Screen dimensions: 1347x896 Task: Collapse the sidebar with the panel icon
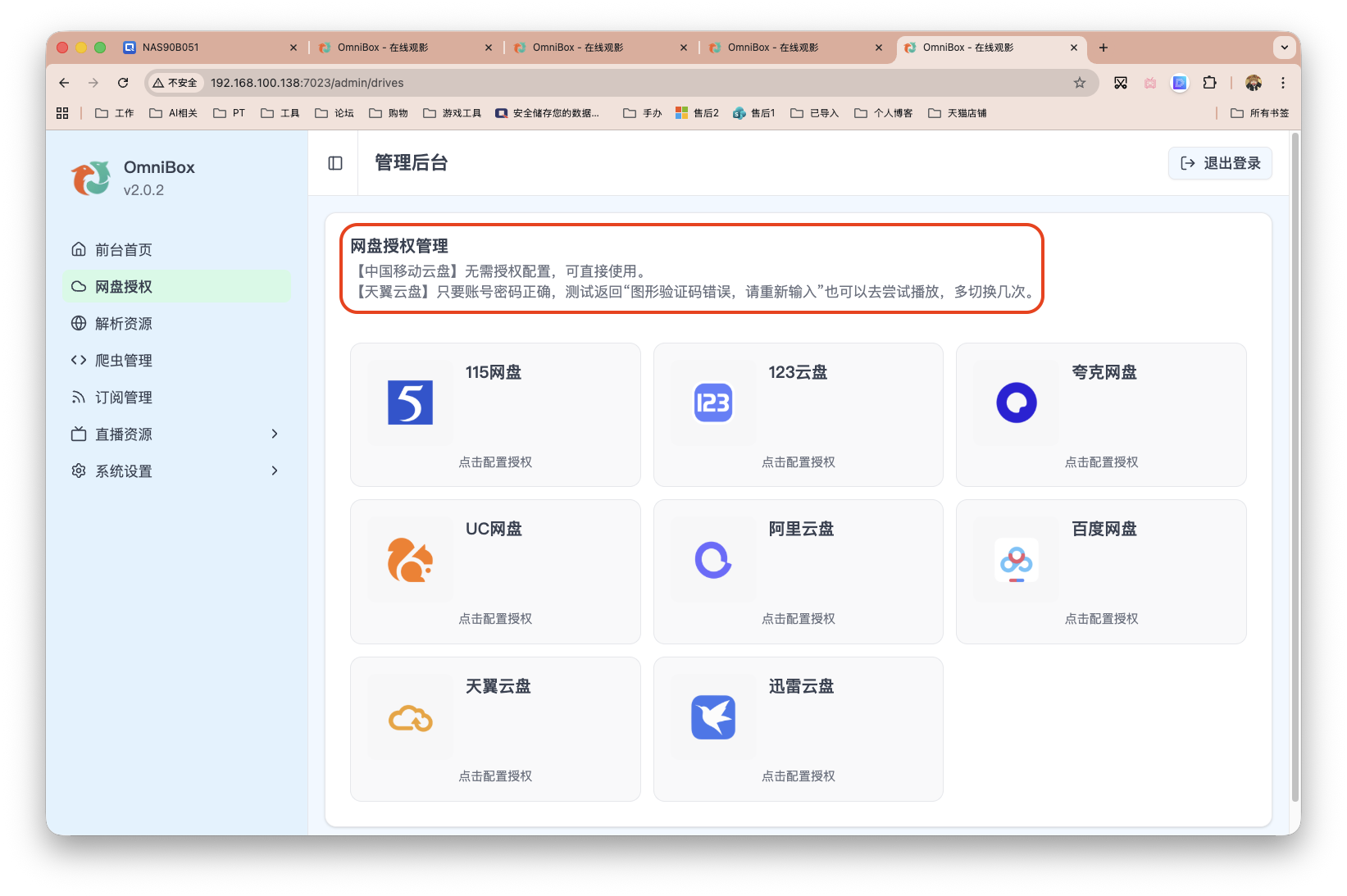click(x=334, y=163)
